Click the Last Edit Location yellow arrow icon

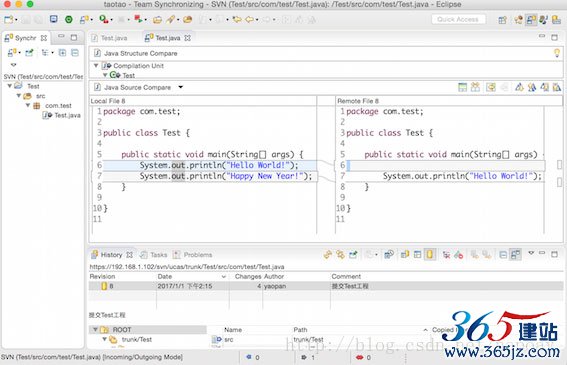237,19
